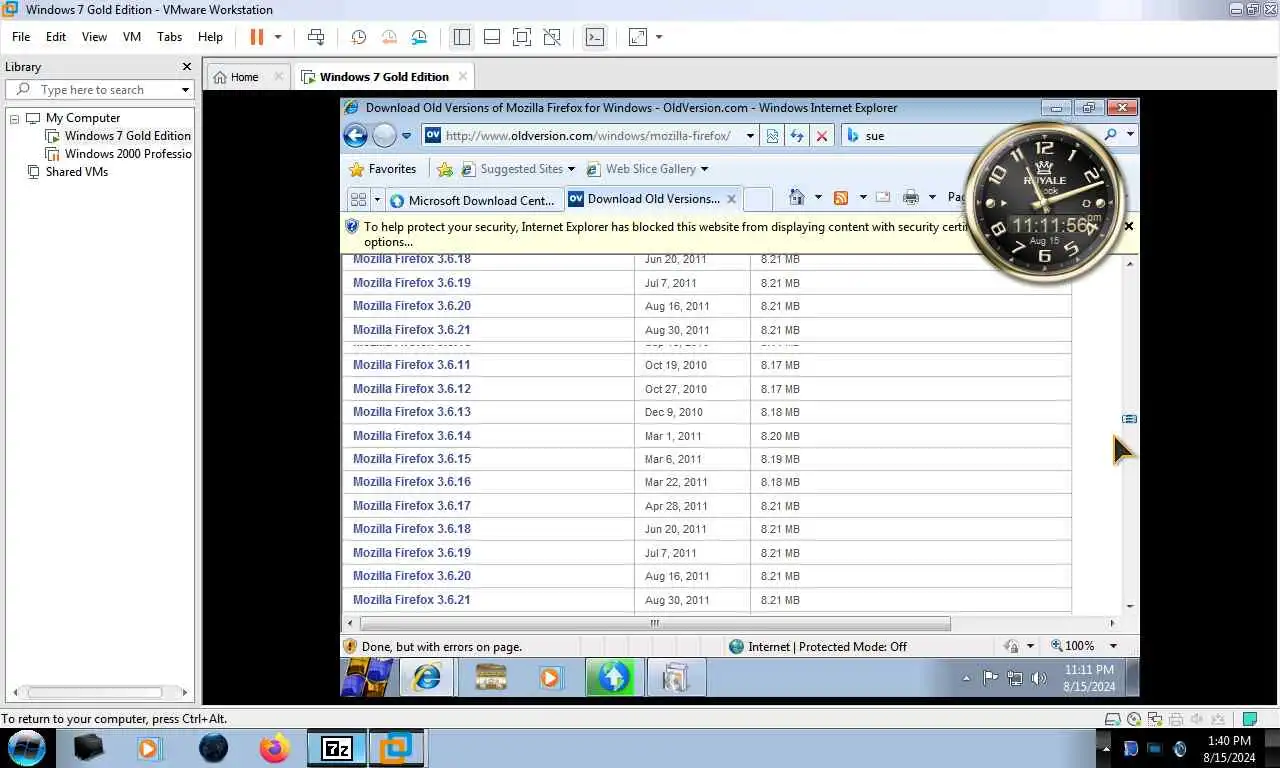
Task: Click the stretch guest display icon
Action: tap(637, 37)
